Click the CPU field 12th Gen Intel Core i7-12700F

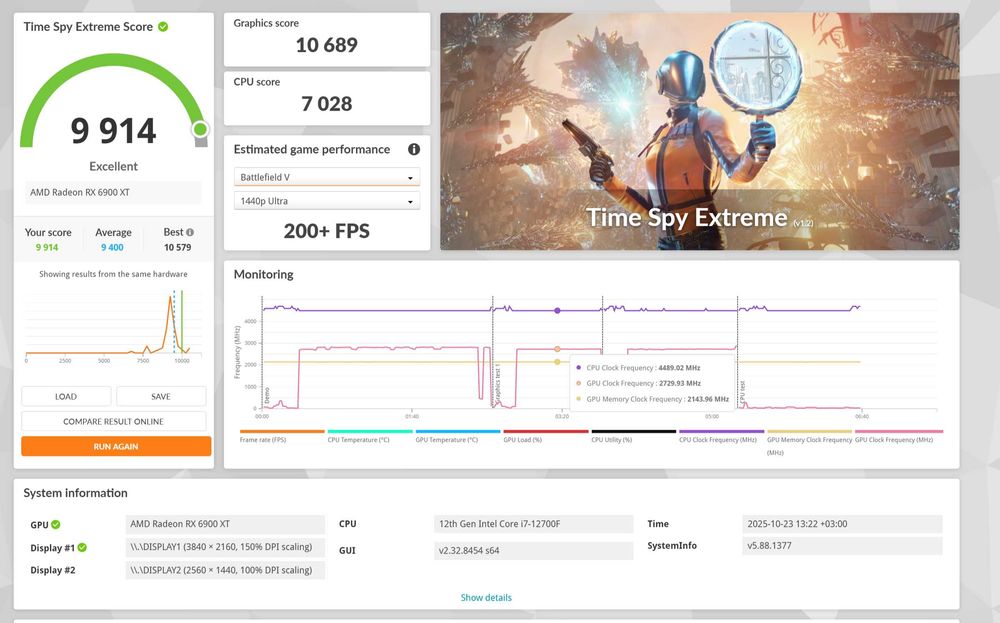click(x=533, y=524)
